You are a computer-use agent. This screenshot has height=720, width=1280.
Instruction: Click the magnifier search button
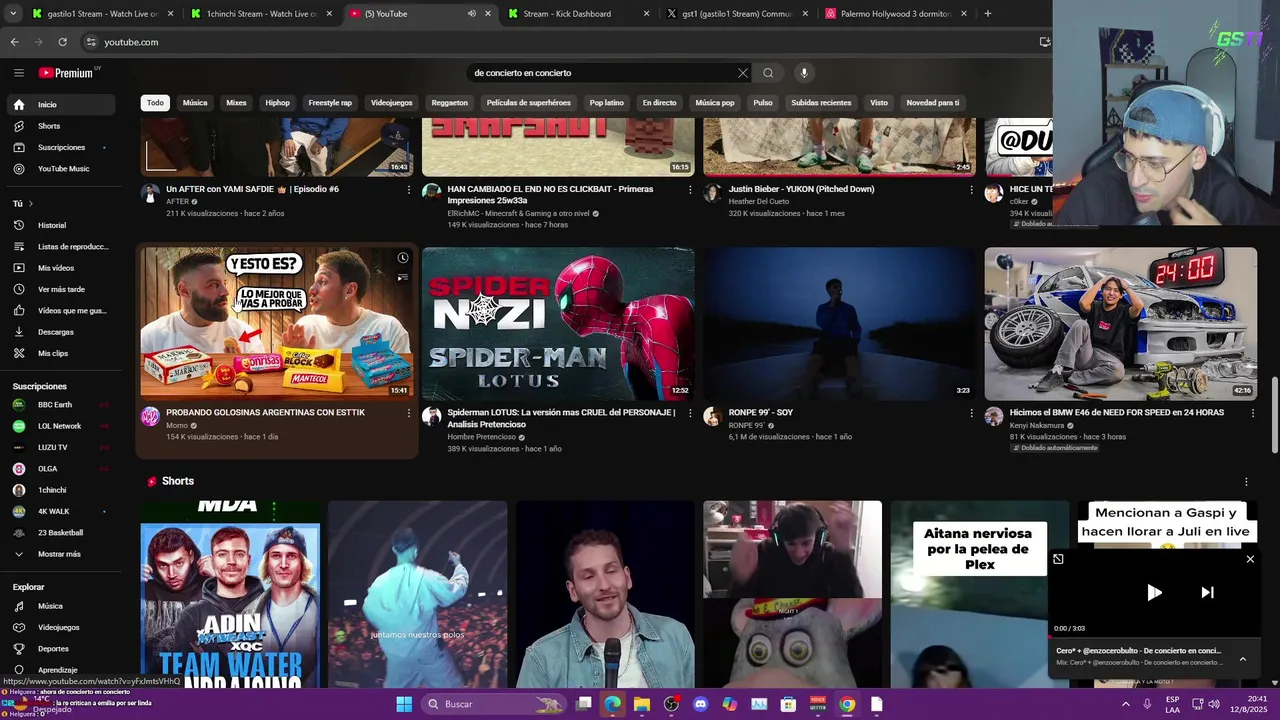tap(768, 73)
